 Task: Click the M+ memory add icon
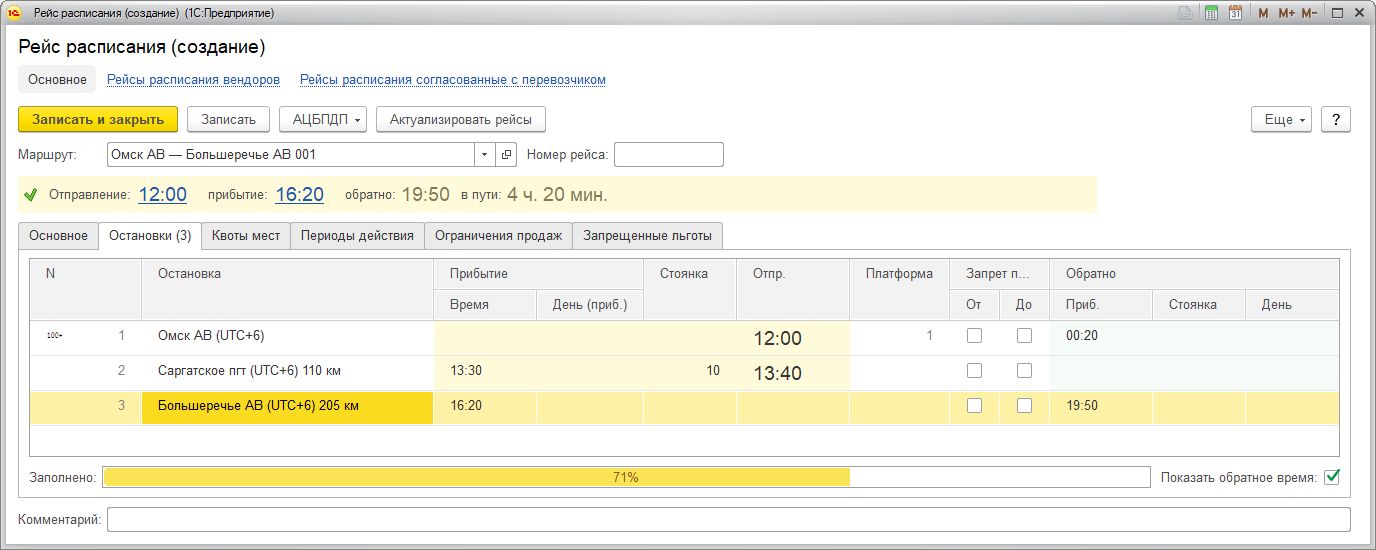pos(1285,13)
